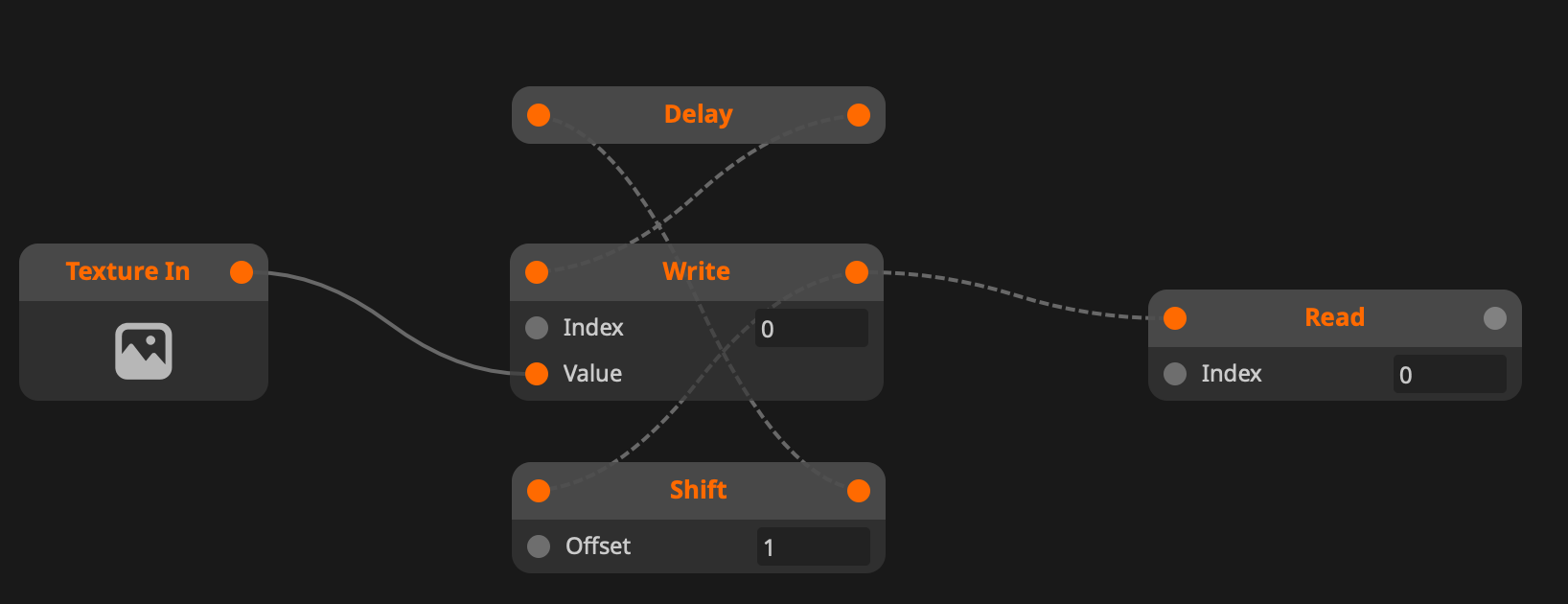1568x604 pixels.
Task: Click the Write node right header port
Action: point(857,272)
